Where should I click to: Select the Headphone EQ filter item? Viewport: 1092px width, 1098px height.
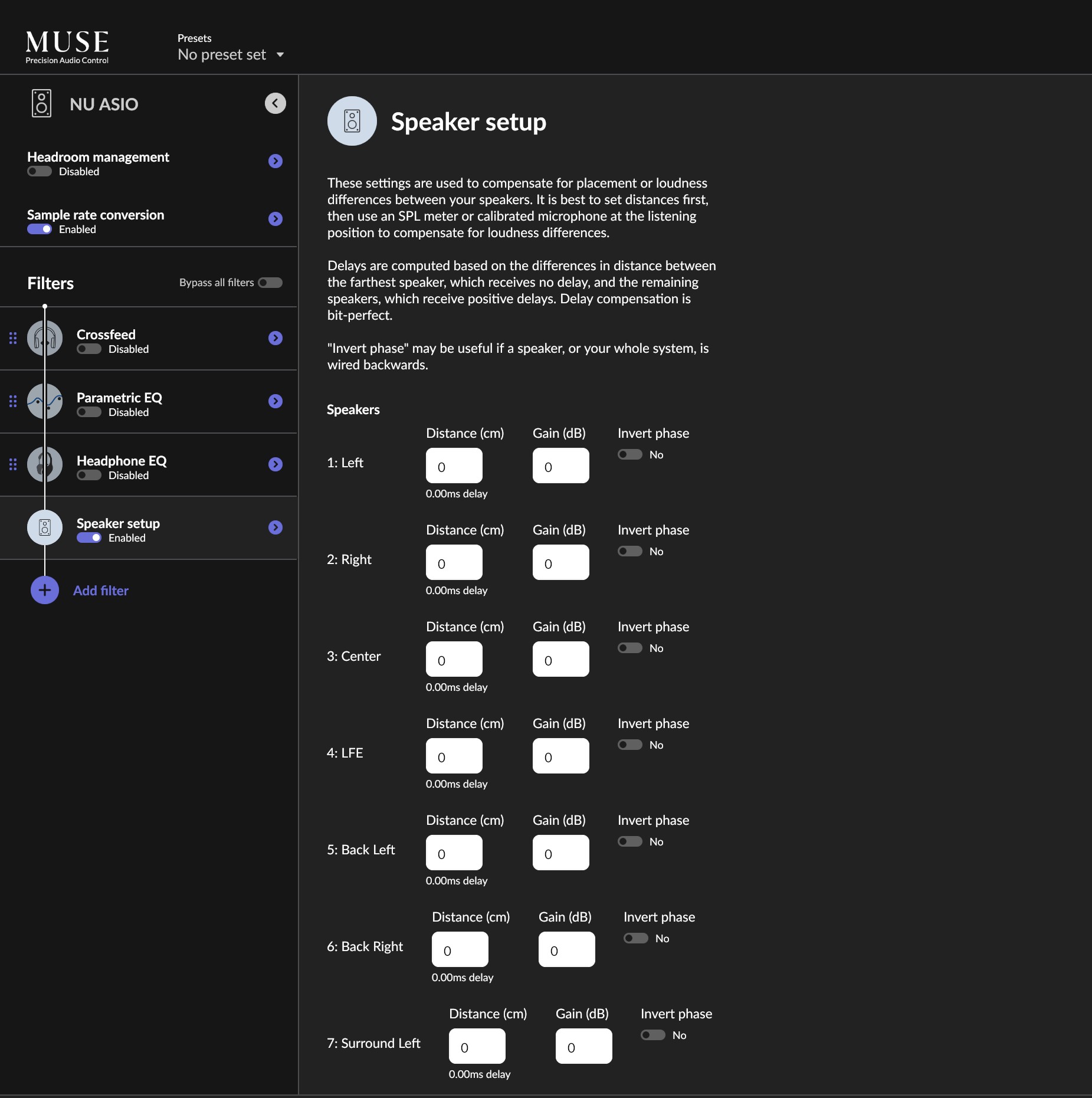point(149,465)
